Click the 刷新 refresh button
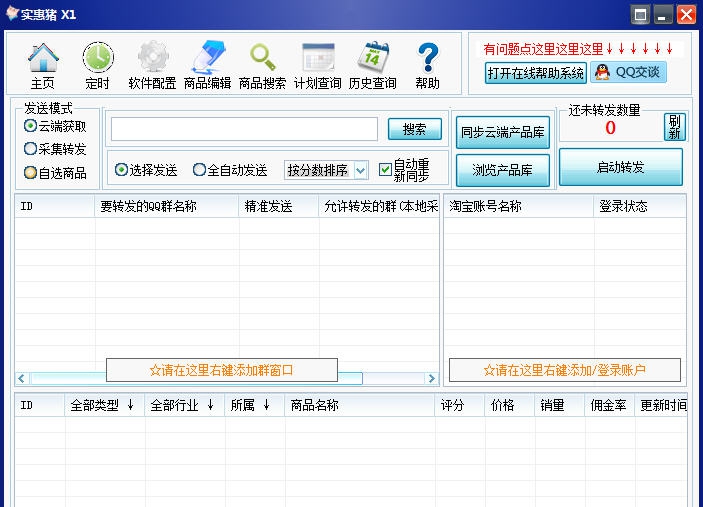Screen dimensions: 703x507 click(x=675, y=127)
